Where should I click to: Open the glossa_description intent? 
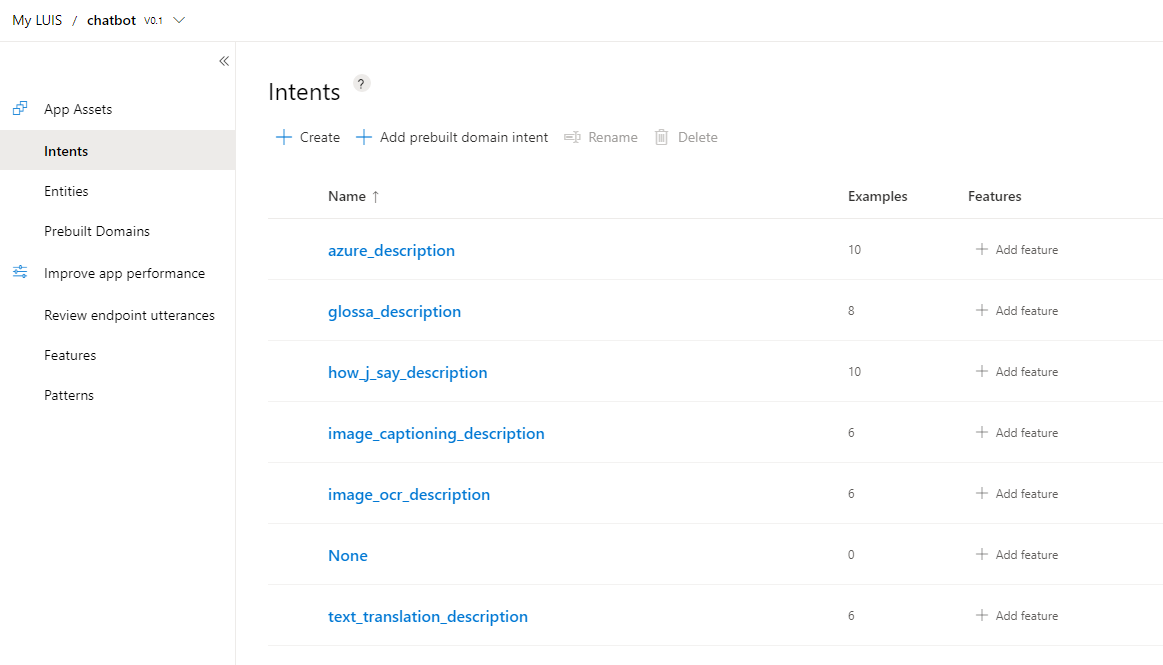[x=394, y=311]
